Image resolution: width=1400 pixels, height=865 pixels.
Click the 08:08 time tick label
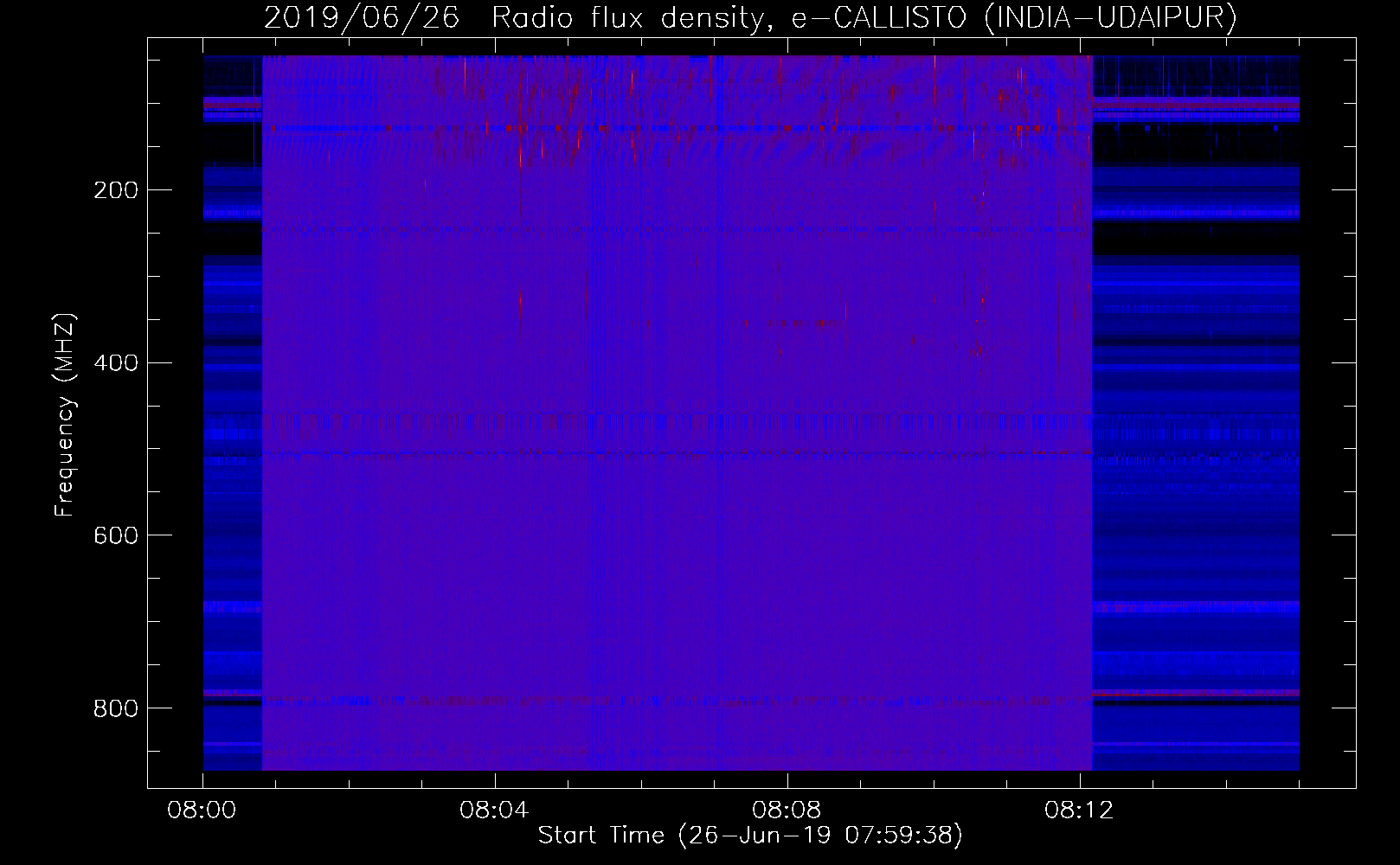787,811
